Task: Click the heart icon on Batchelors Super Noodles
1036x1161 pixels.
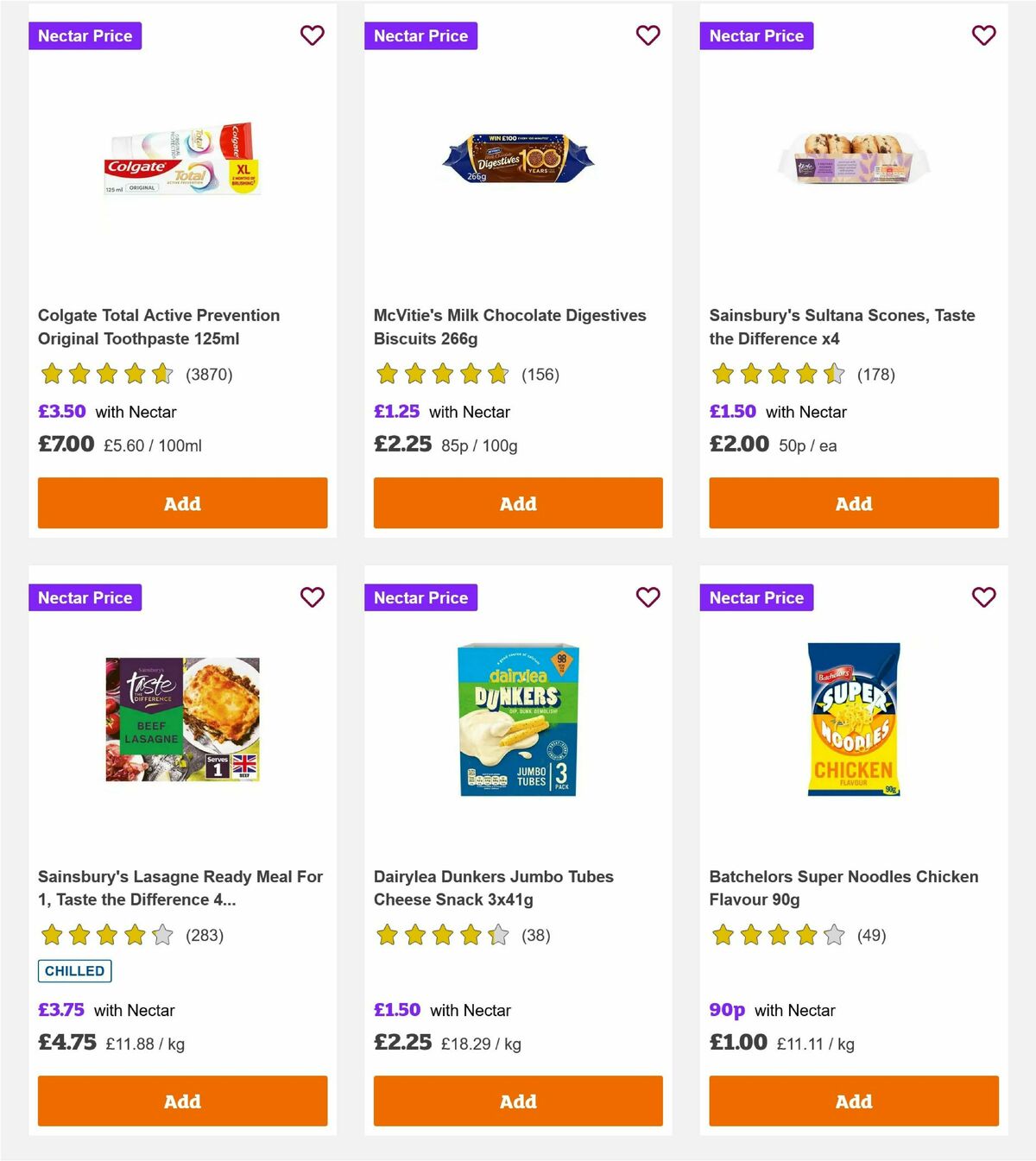Action: tap(983, 596)
